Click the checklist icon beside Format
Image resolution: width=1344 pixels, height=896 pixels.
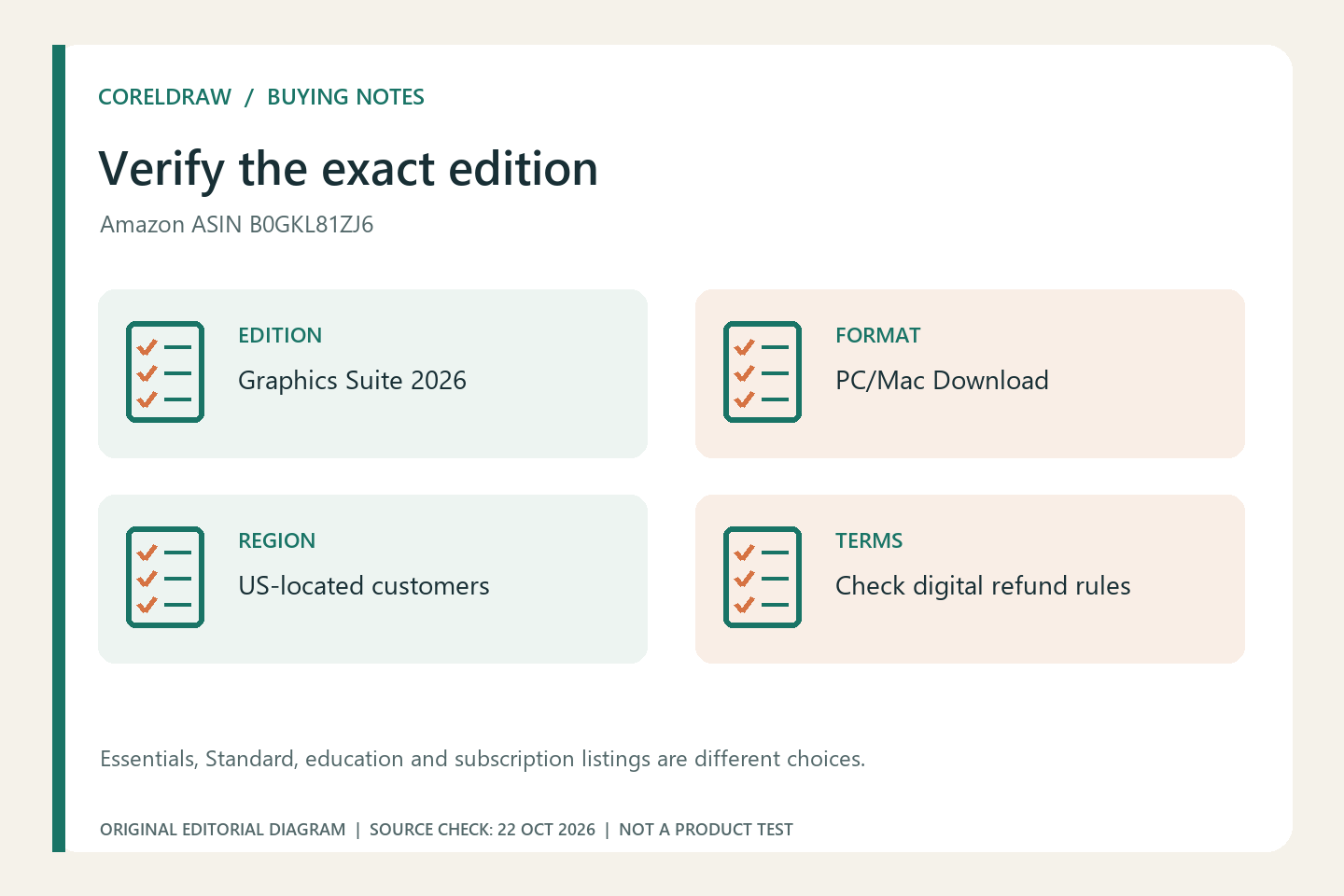coord(763,371)
